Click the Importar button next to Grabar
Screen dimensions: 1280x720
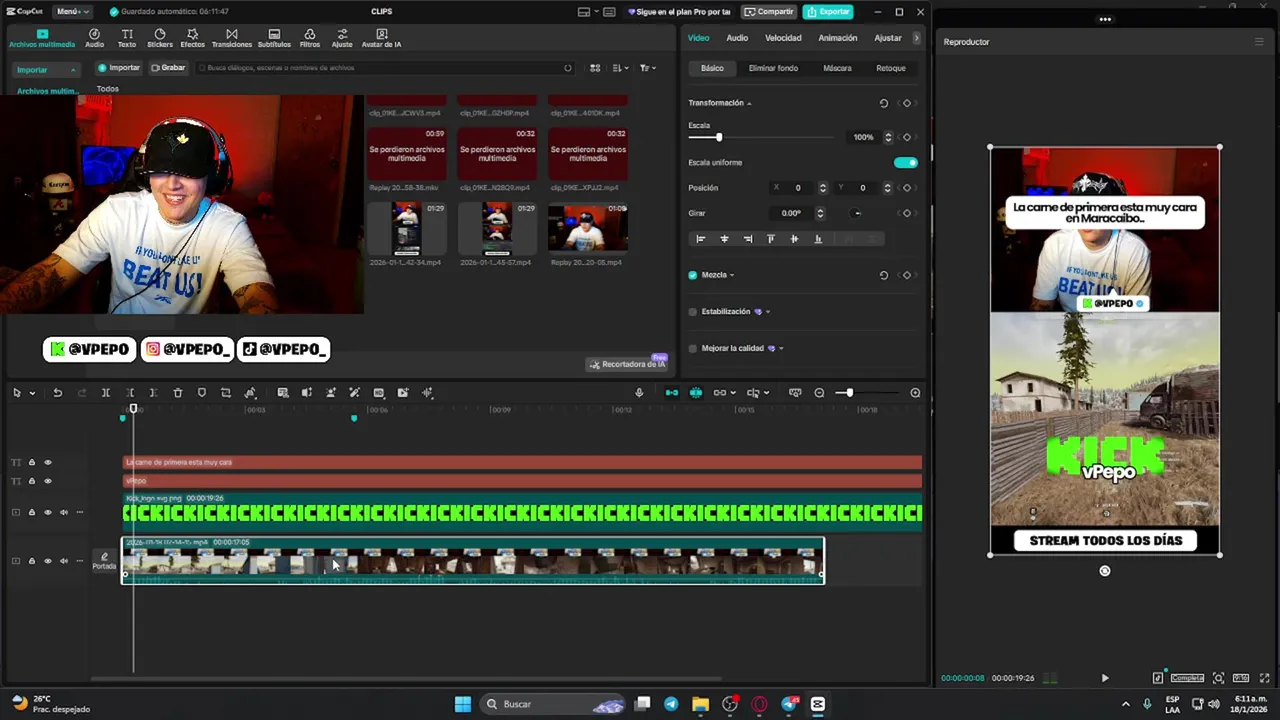(118, 68)
